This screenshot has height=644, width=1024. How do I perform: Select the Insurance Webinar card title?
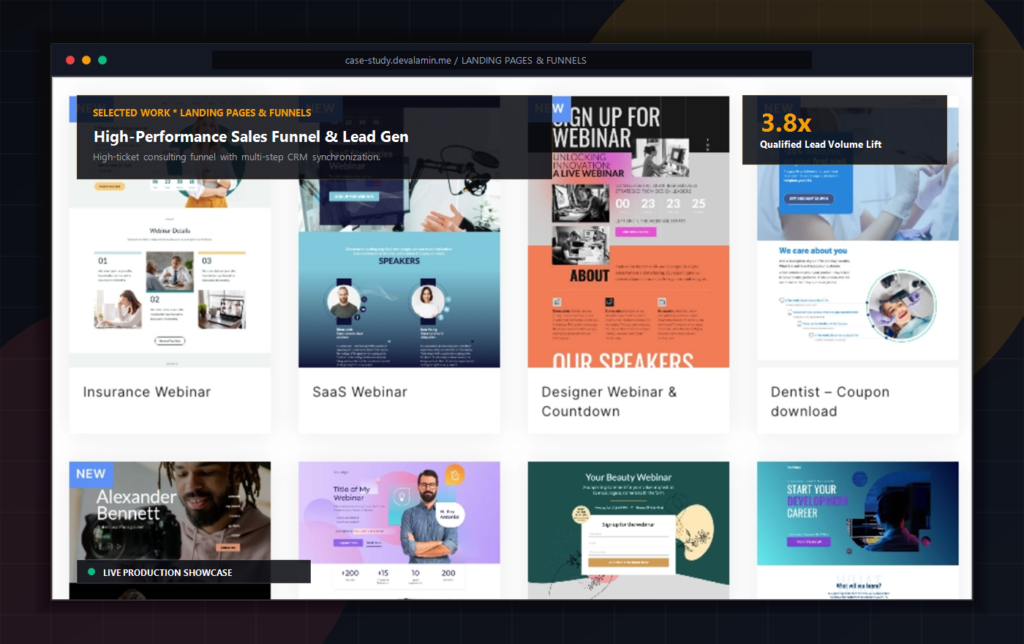147,392
